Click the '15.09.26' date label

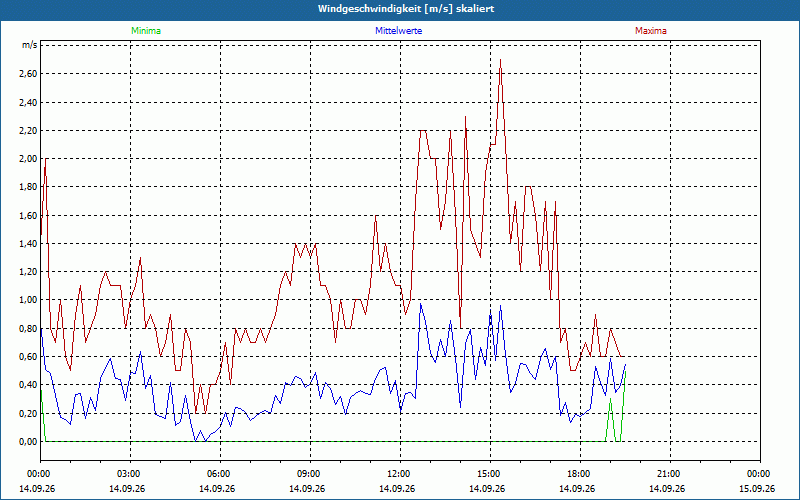tap(757, 488)
